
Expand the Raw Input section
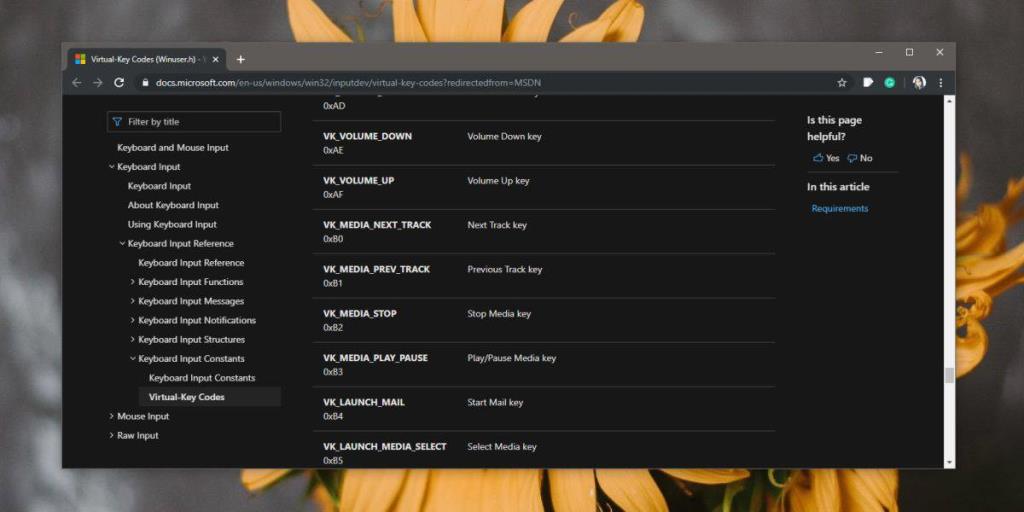[111, 436]
